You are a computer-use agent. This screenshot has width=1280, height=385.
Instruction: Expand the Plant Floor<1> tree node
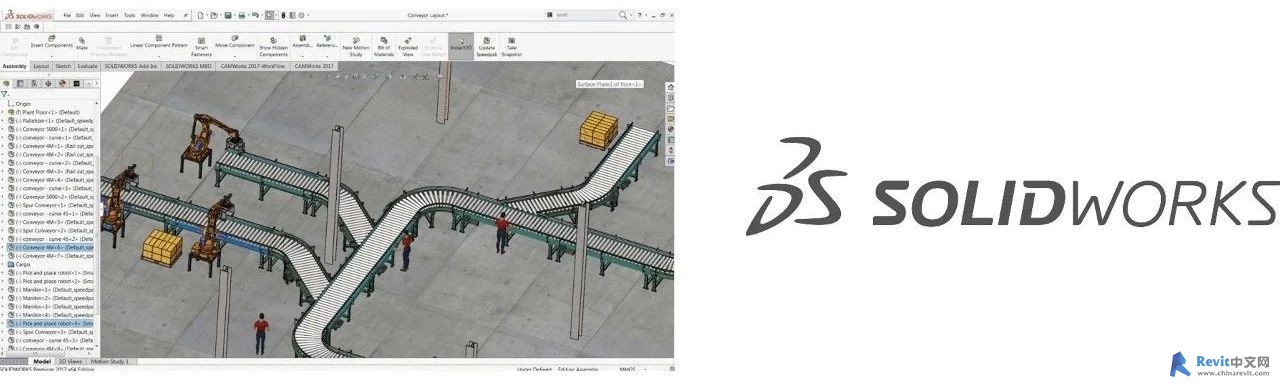tap(3, 113)
